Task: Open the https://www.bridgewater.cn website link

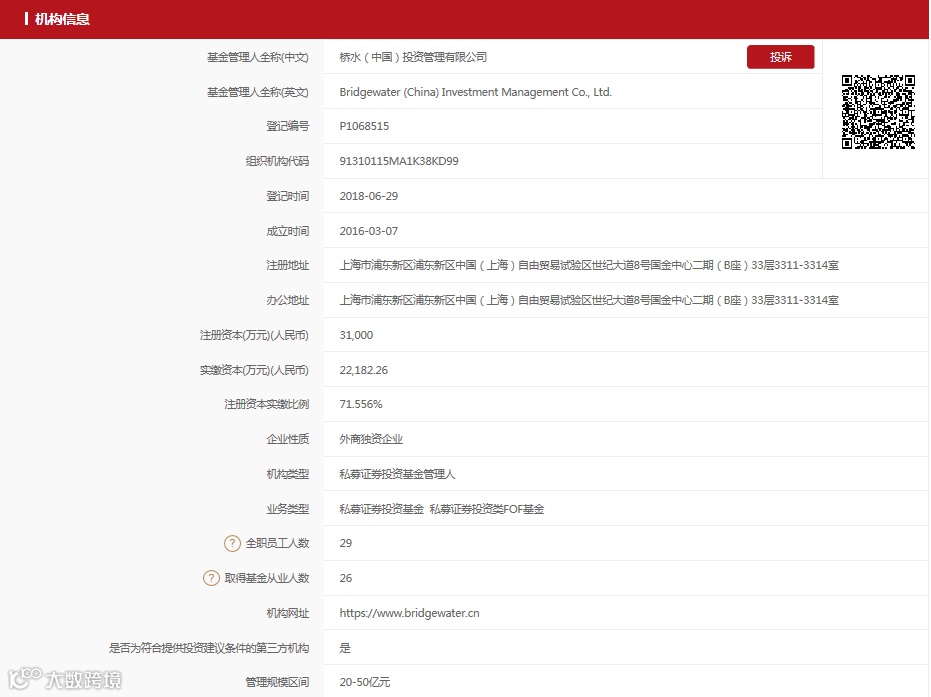Action: point(409,613)
